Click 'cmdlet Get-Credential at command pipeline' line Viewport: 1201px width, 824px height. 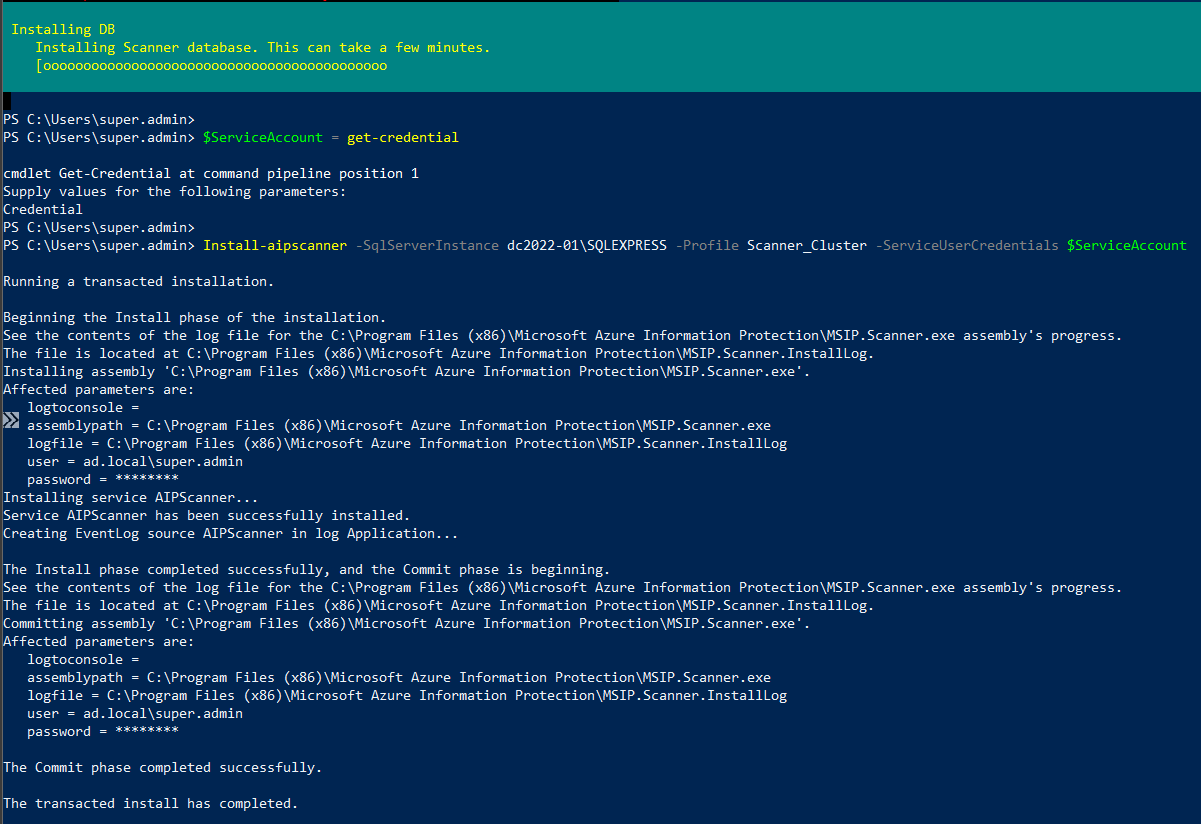211,173
